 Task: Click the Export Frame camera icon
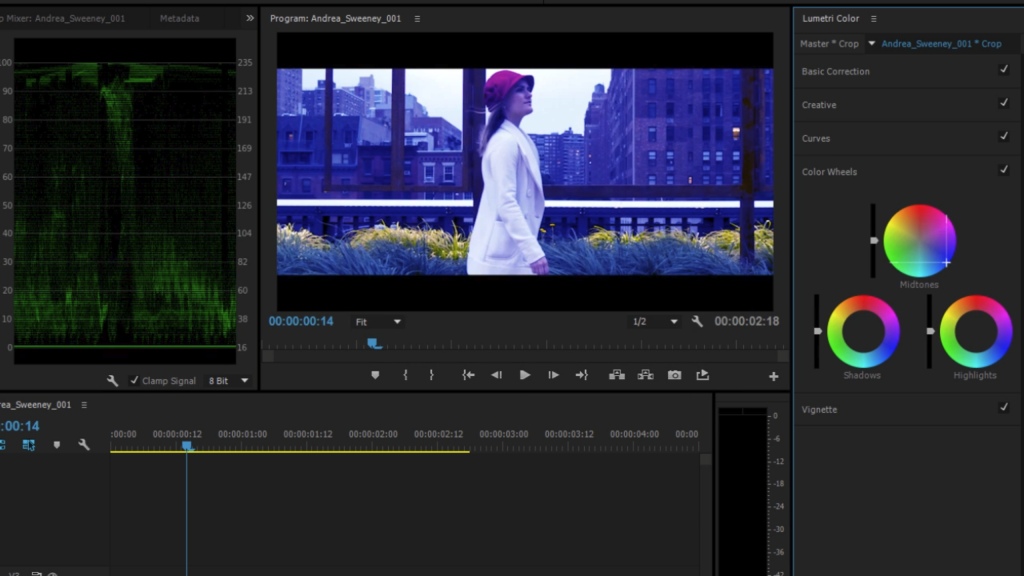pyautogui.click(x=674, y=375)
